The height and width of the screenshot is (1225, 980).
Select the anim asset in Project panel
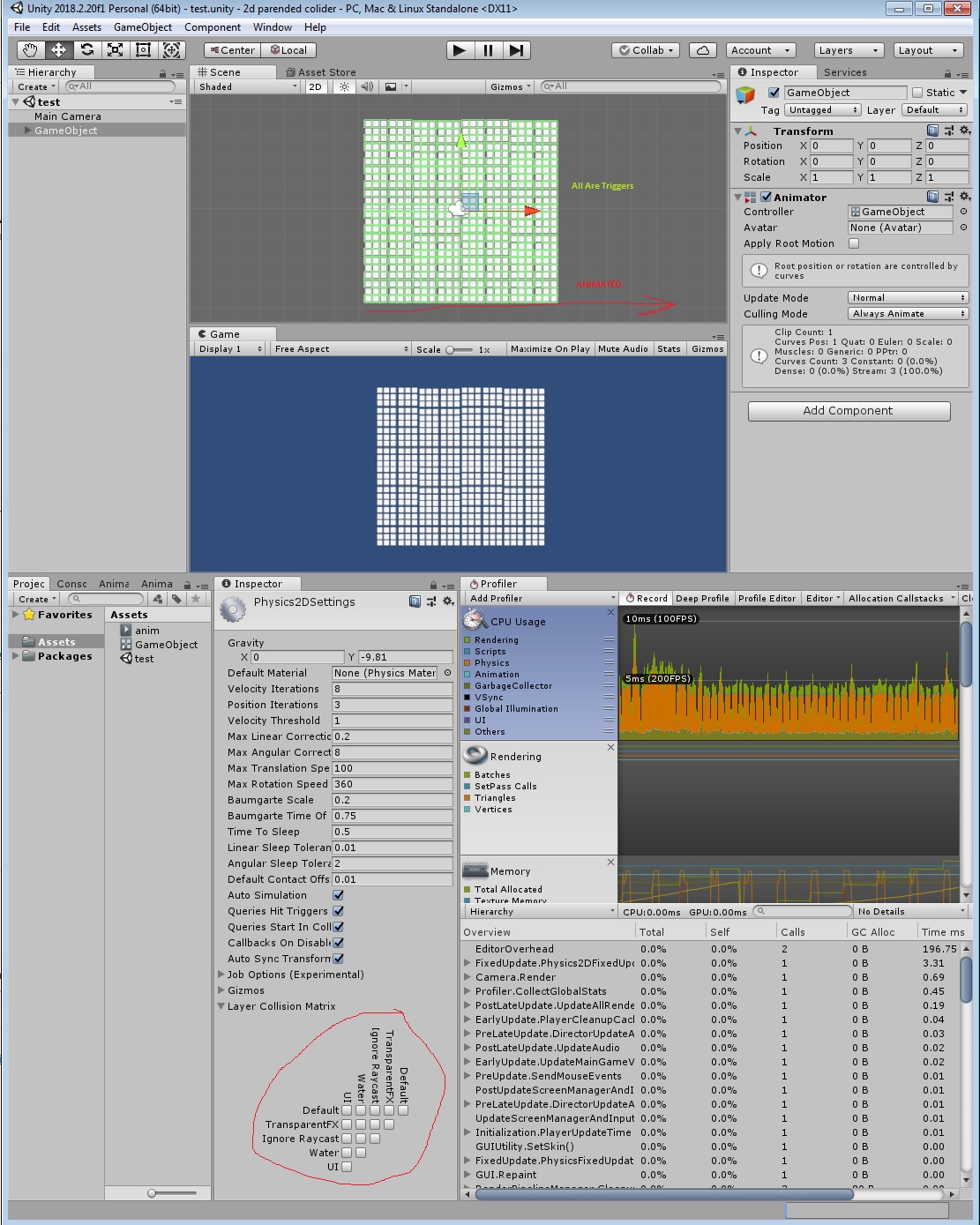pyautogui.click(x=146, y=630)
